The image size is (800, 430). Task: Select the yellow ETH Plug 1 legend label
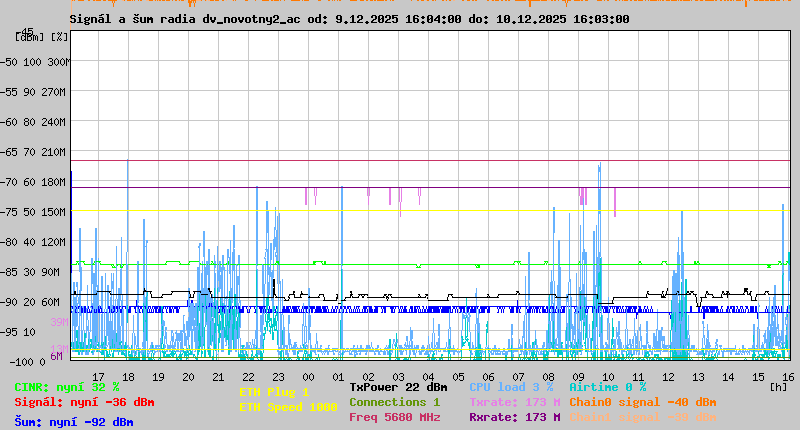pos(274,392)
